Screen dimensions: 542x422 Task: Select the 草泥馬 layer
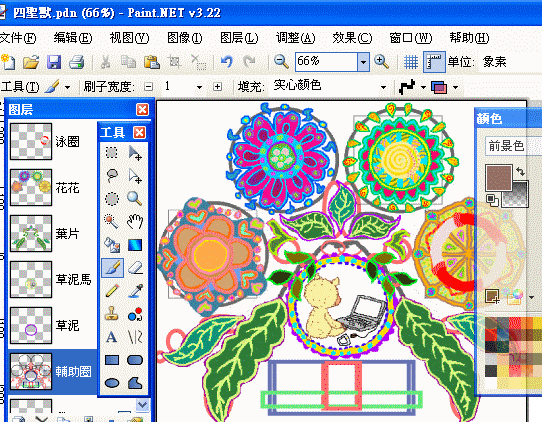click(52, 279)
